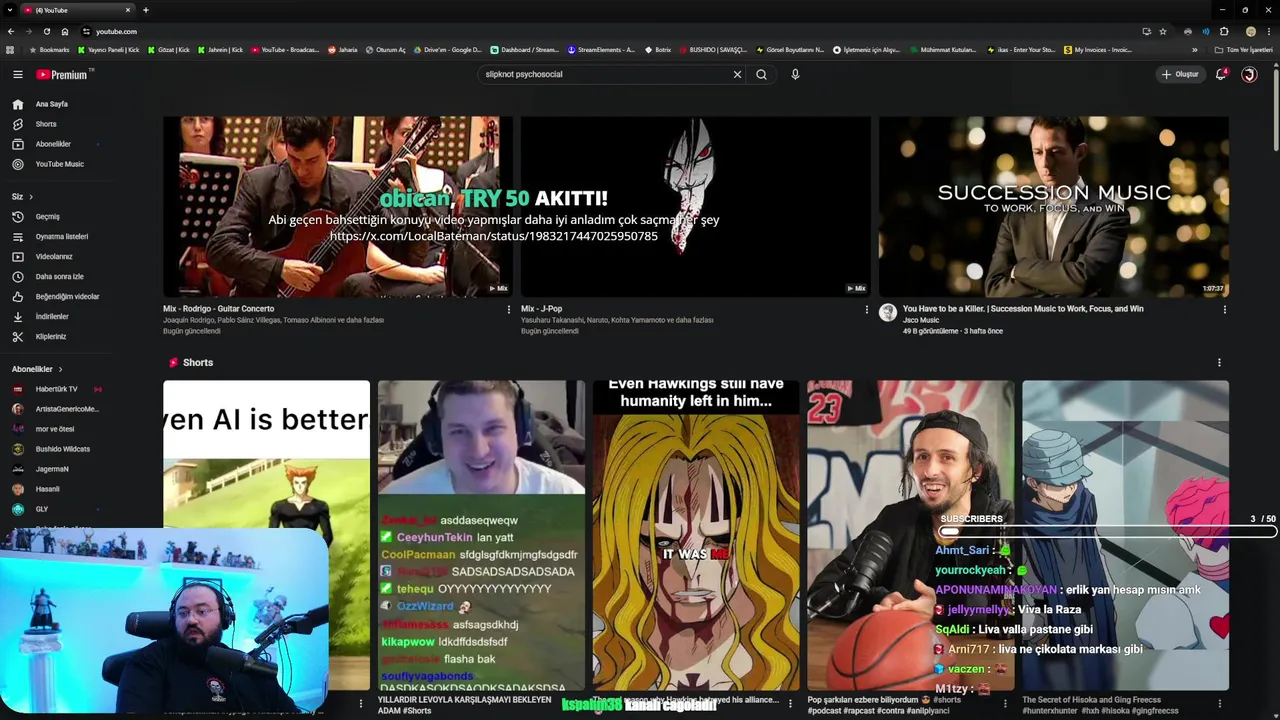Open Chrome three-dot menu
This screenshot has width=1280, height=720.
point(1268,31)
